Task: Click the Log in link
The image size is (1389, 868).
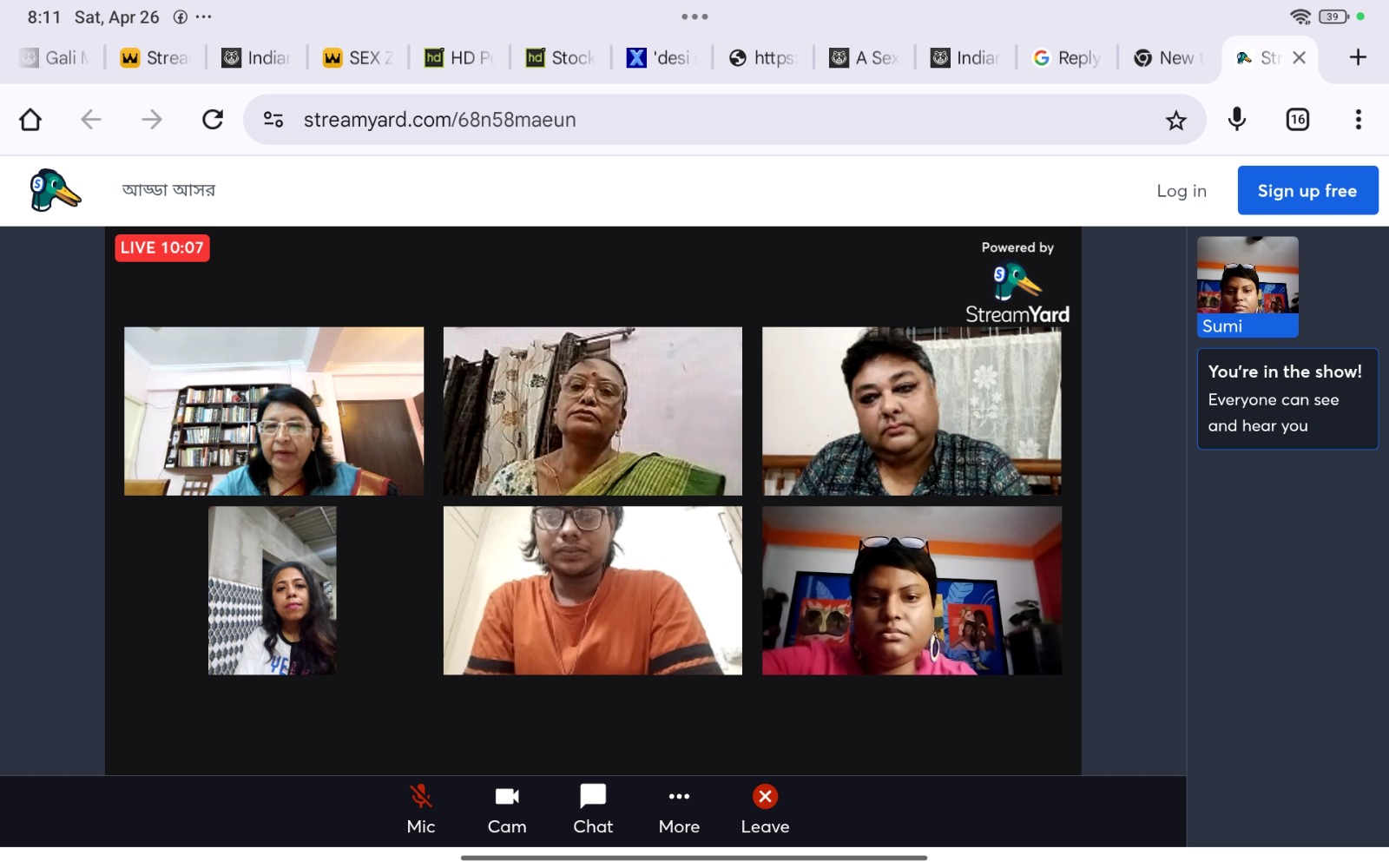Action: (x=1181, y=191)
